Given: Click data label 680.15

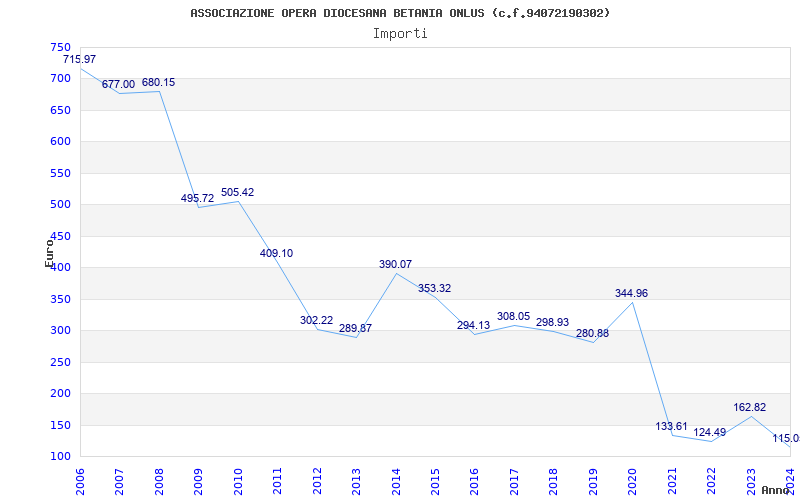Looking at the screenshot, I should (158, 82).
